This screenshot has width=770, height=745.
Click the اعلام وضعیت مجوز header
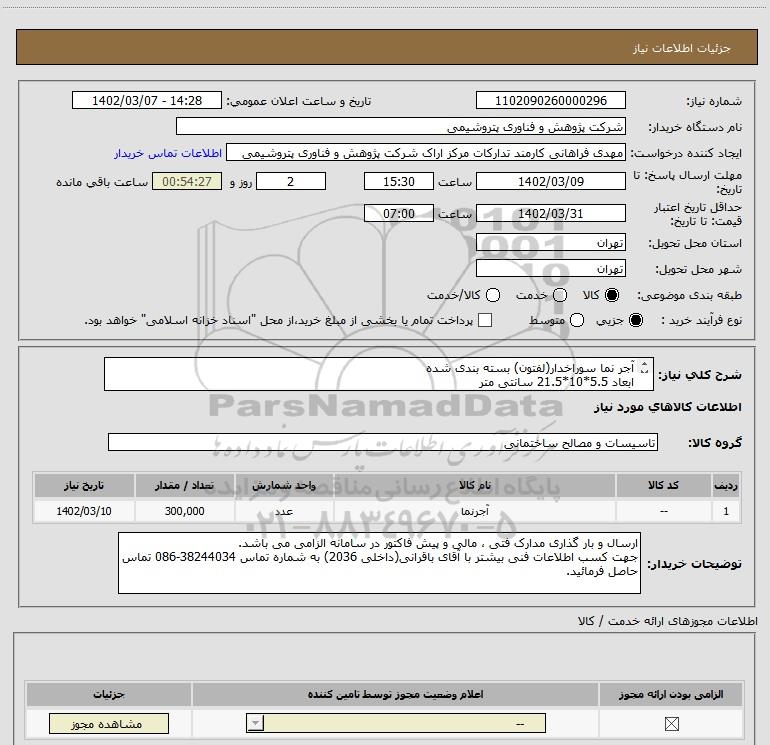pyautogui.click(x=395, y=694)
